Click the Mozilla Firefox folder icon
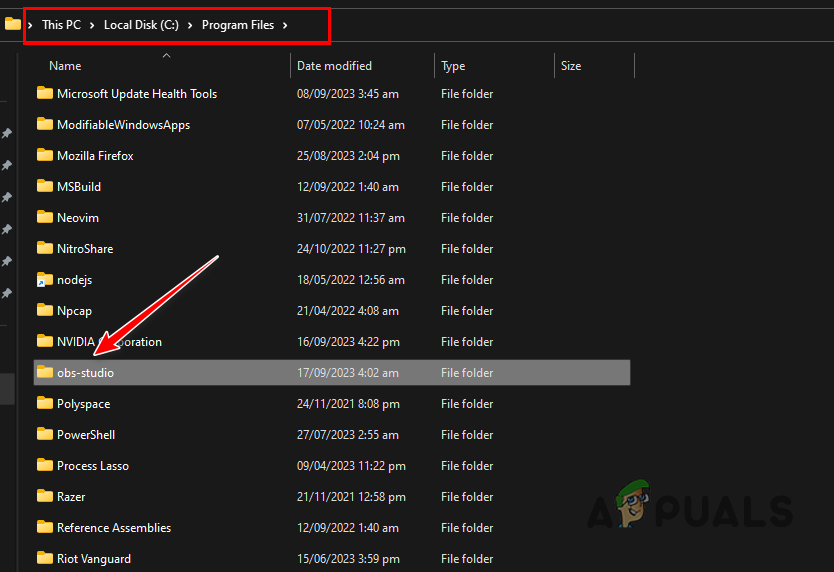The width and height of the screenshot is (834, 572). click(45, 155)
